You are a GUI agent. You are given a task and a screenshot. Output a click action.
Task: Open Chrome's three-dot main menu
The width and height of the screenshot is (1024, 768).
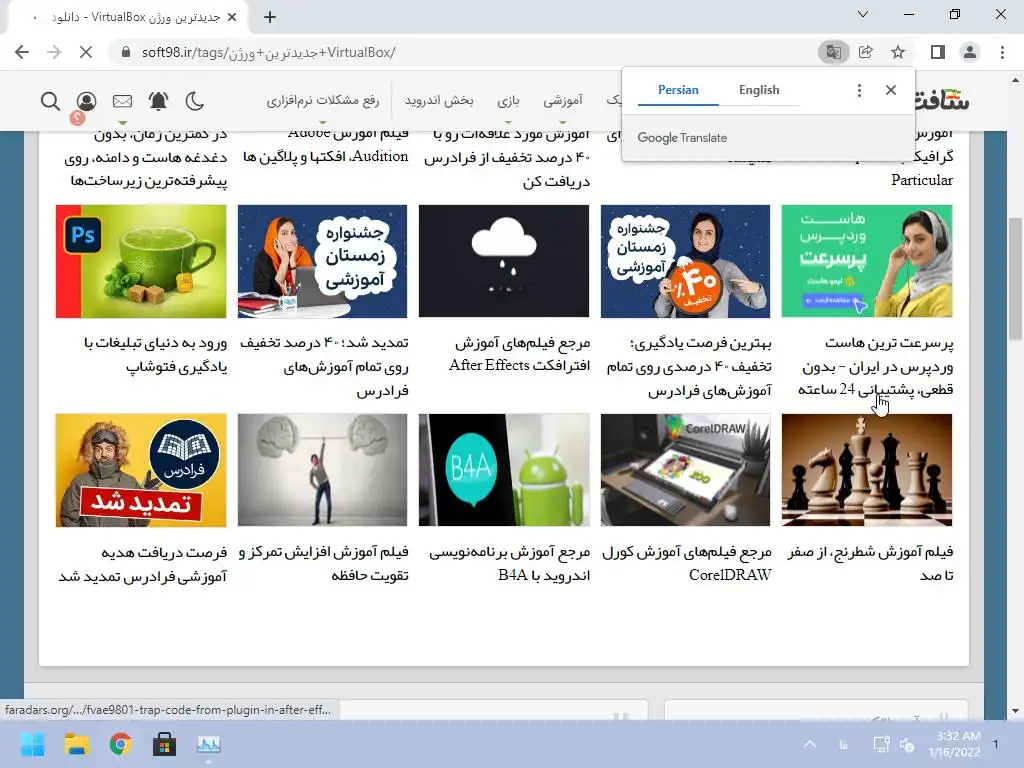(1002, 52)
